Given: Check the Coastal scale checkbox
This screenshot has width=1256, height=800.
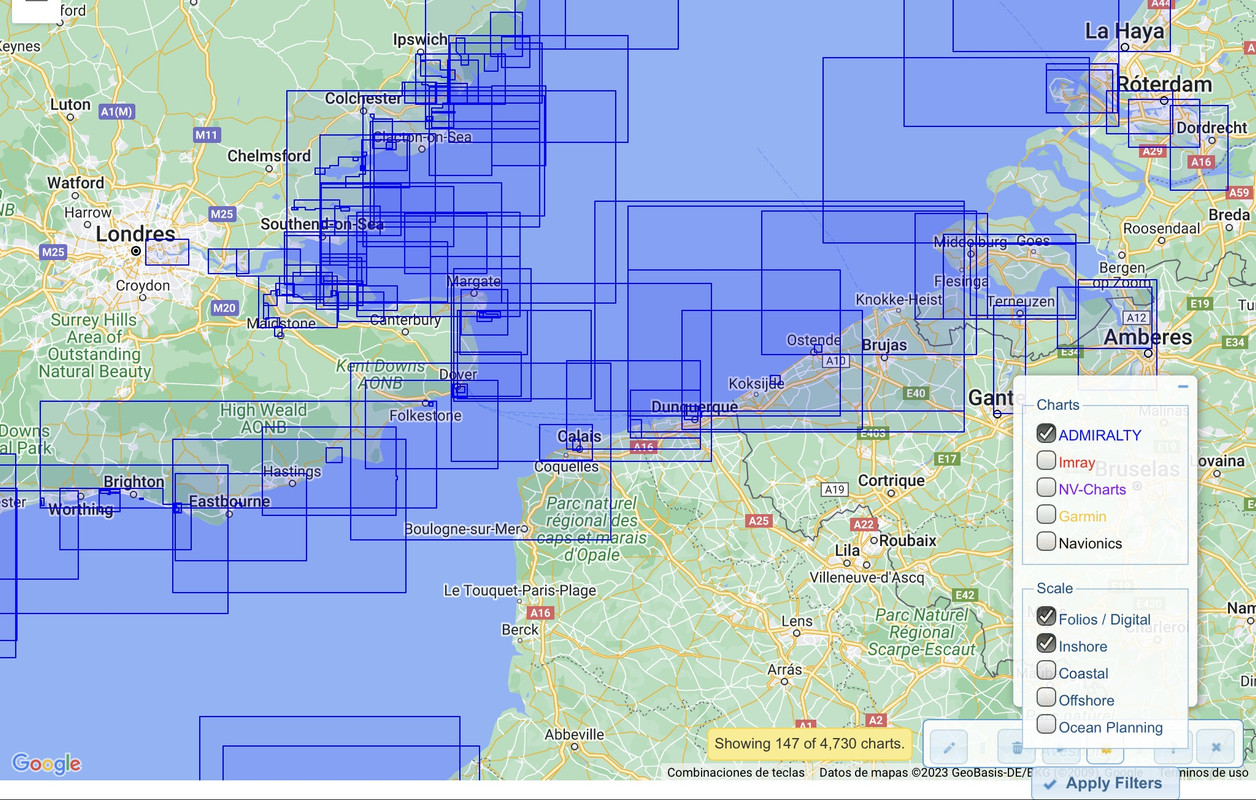Looking at the screenshot, I should pos(1046,672).
